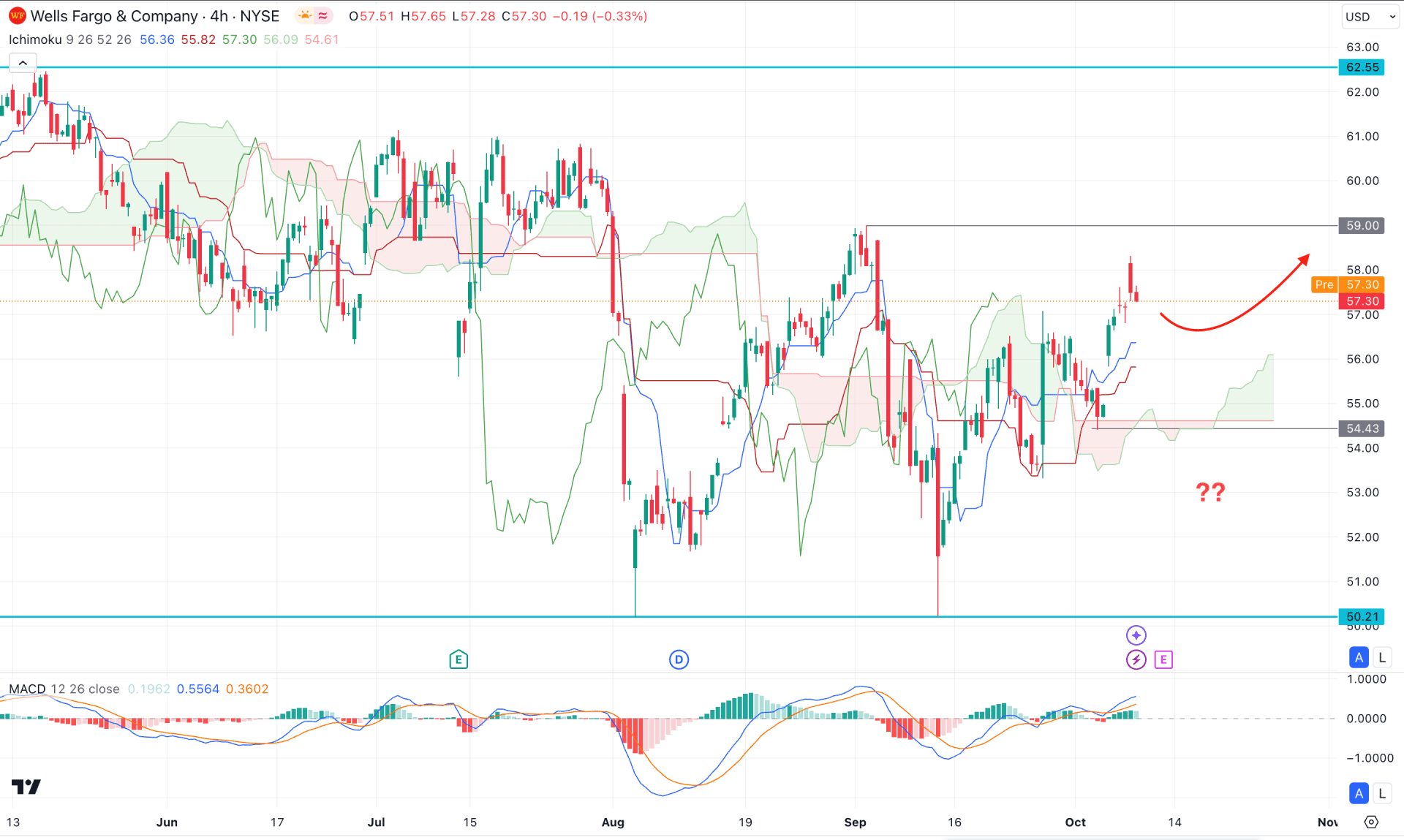
Task: Click the 1.0000 MACD axis label
Action: pyautogui.click(x=1366, y=678)
